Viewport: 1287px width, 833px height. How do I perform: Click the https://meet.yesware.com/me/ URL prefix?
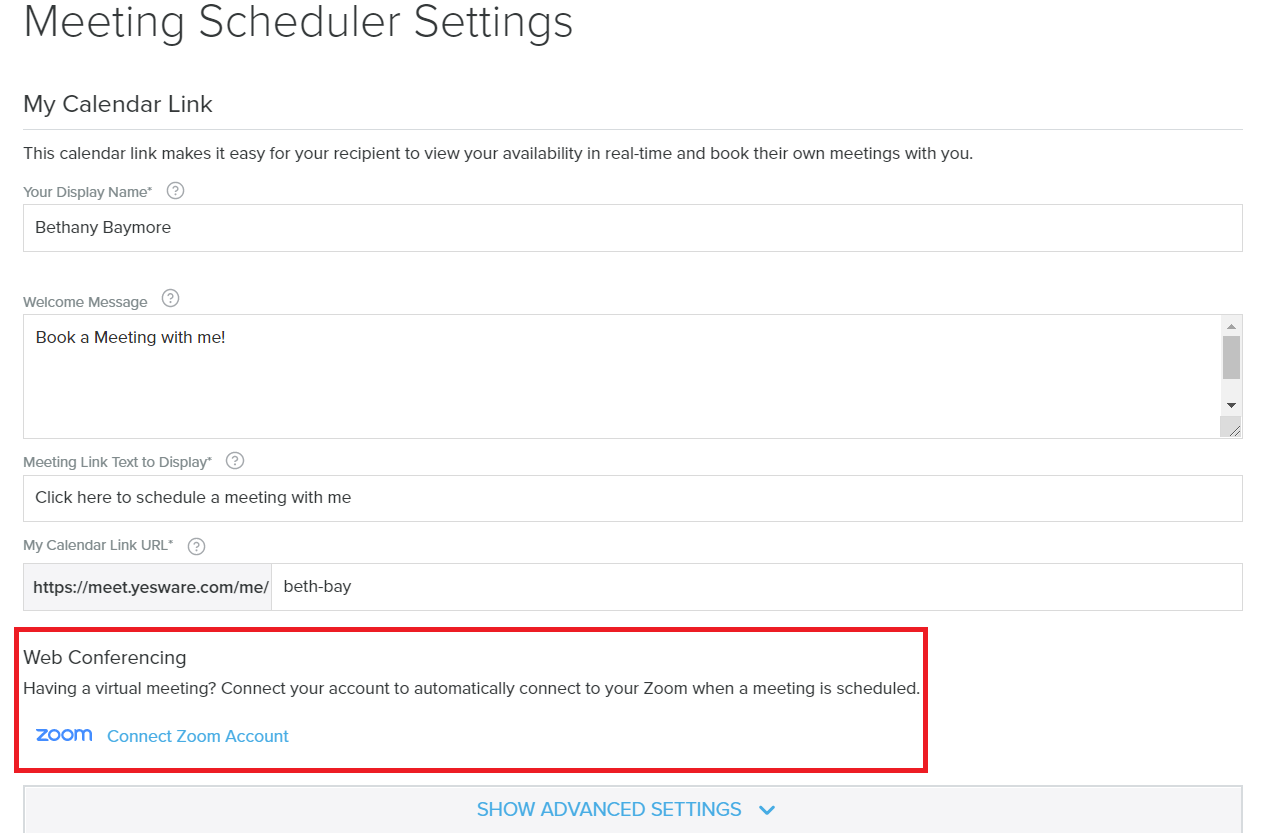tap(149, 587)
